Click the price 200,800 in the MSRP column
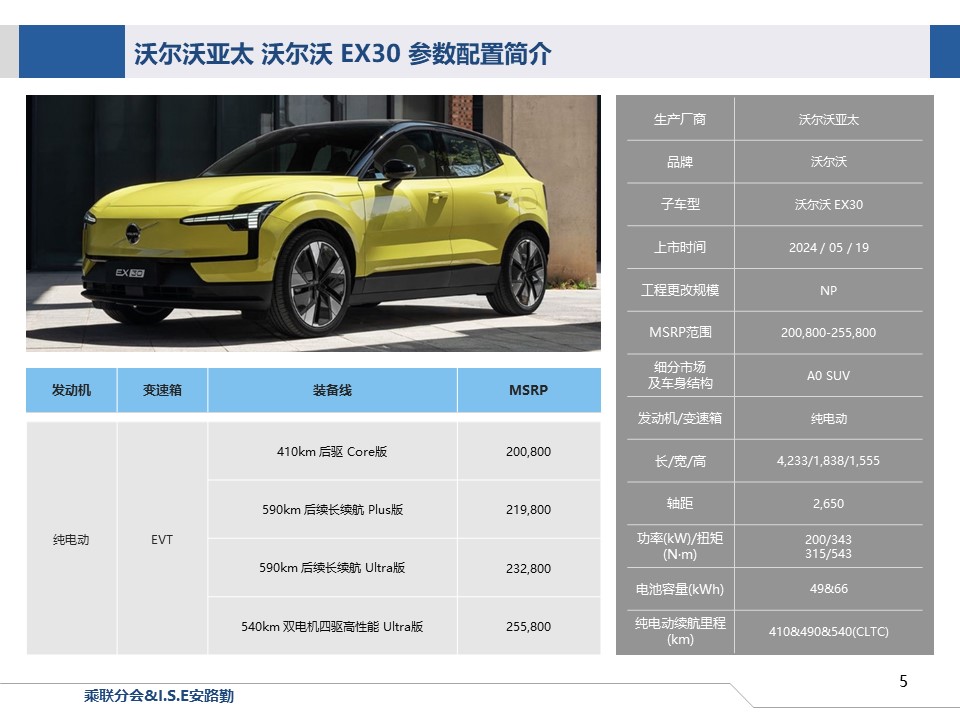The height and width of the screenshot is (720, 960). pyautogui.click(x=528, y=451)
